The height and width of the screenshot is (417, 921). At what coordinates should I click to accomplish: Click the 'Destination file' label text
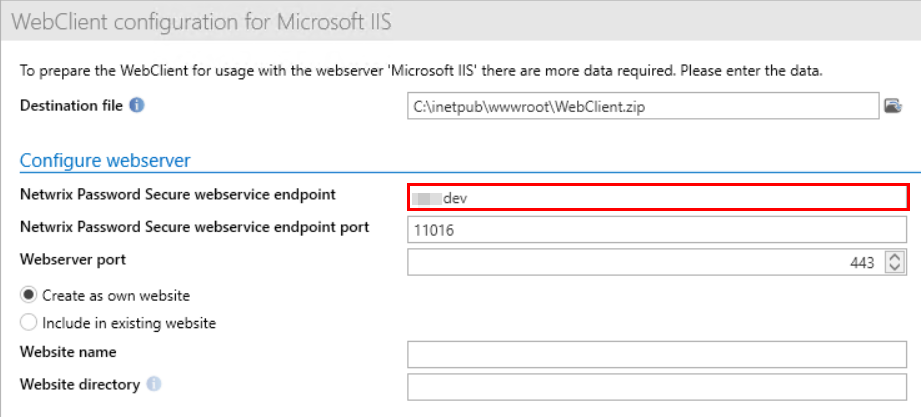click(x=71, y=104)
